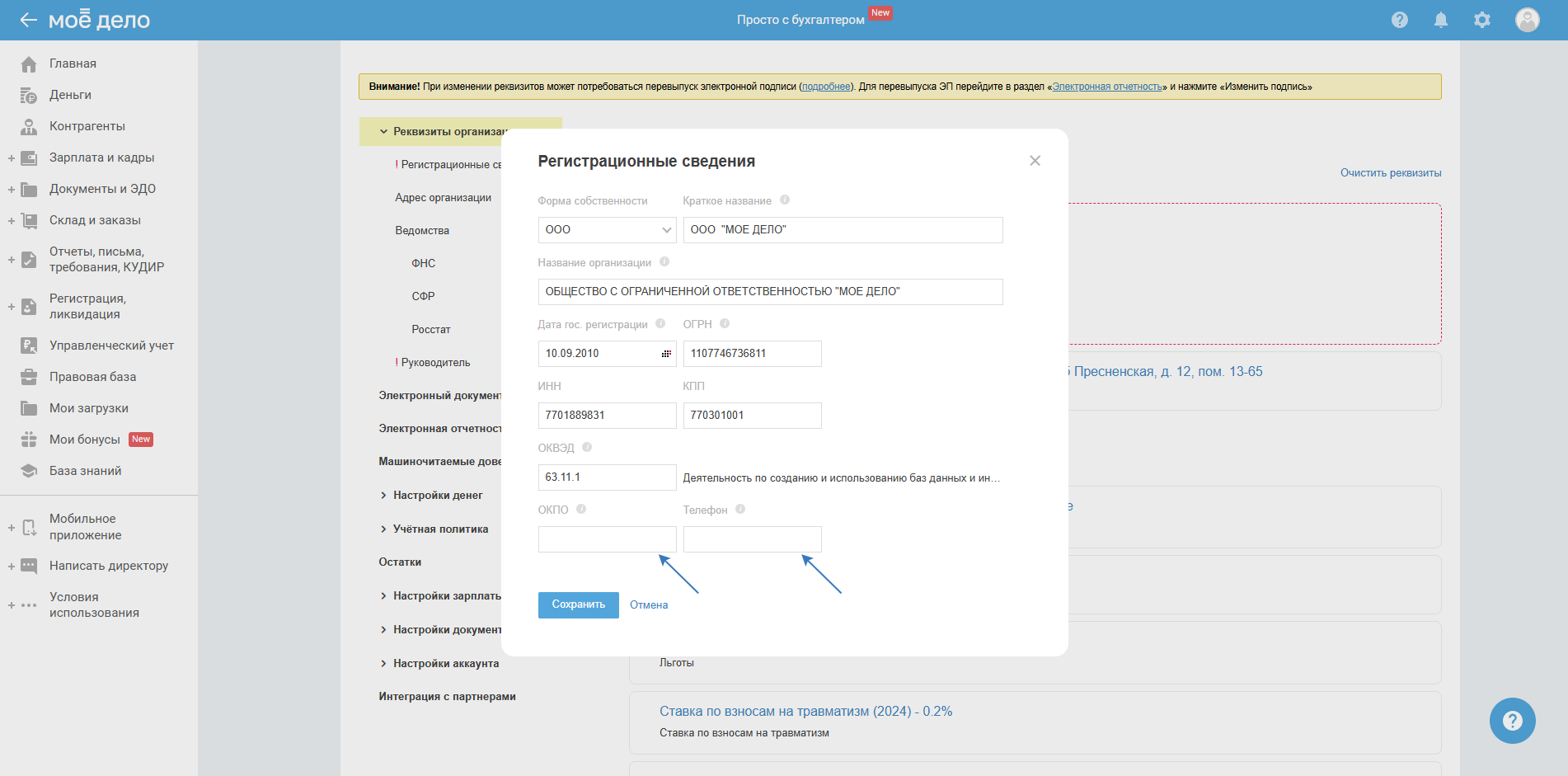The image size is (1568, 776).
Task: Click the Написать директору chat icon
Action: point(29,566)
